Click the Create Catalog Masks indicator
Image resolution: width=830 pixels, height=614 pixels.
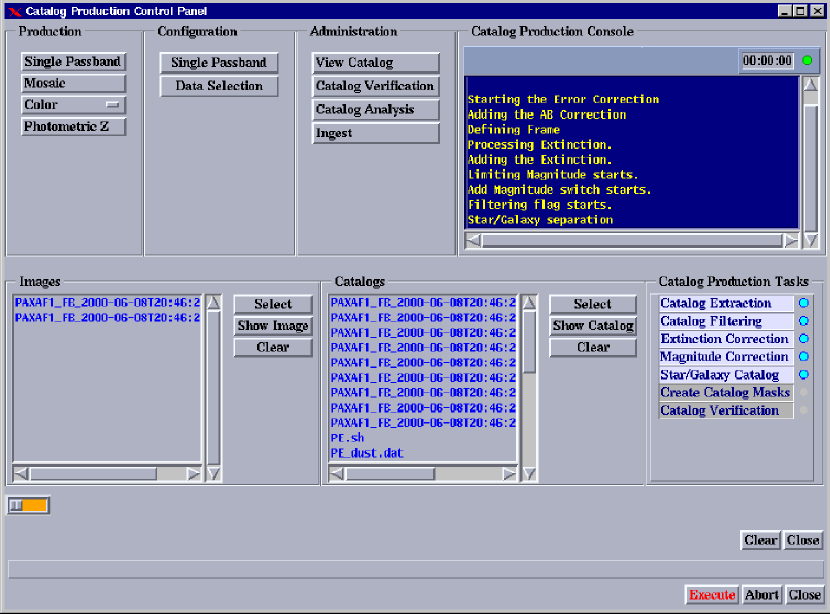click(803, 393)
